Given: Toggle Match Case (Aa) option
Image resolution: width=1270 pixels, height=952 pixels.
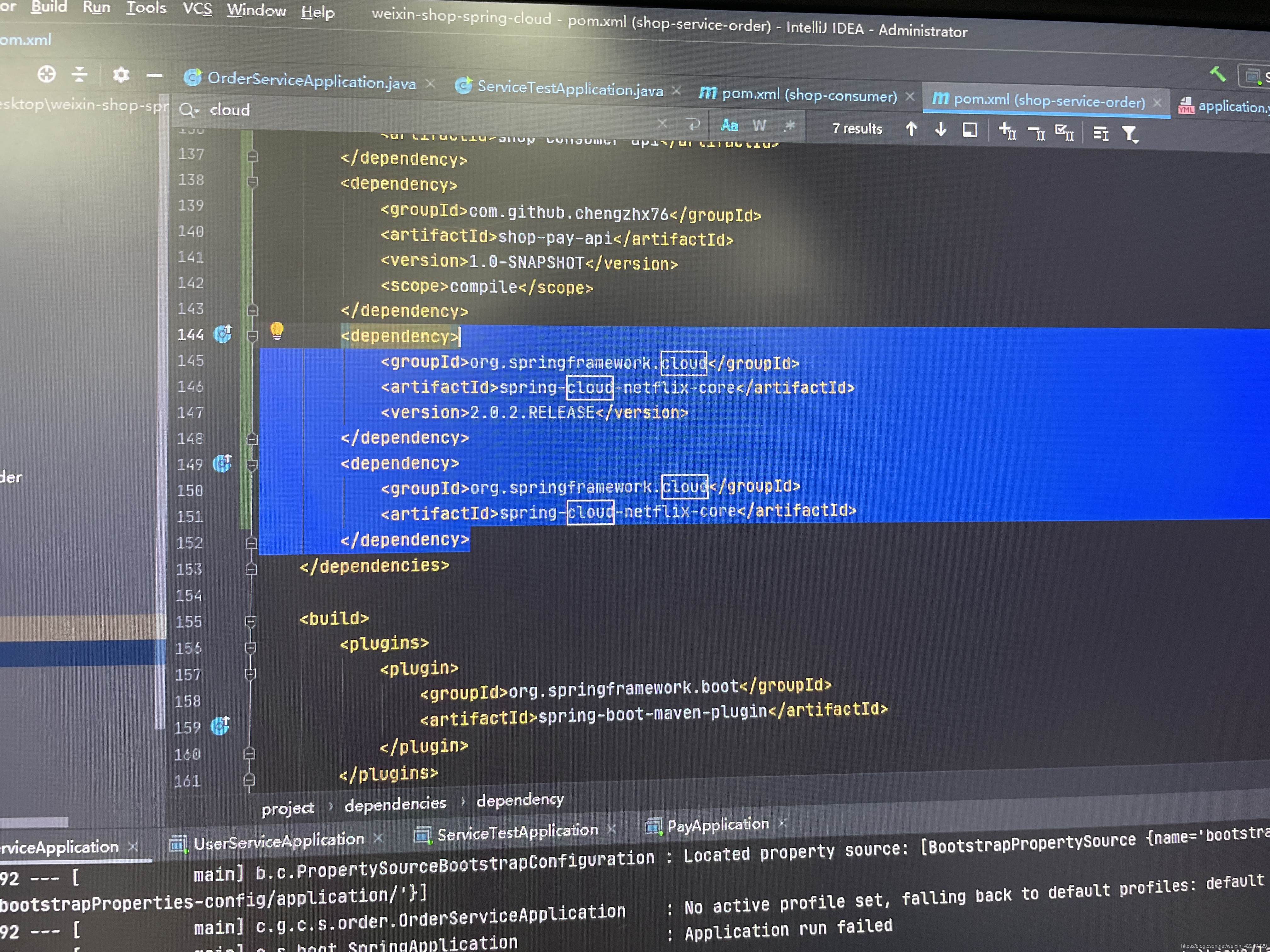Looking at the screenshot, I should point(729,125).
